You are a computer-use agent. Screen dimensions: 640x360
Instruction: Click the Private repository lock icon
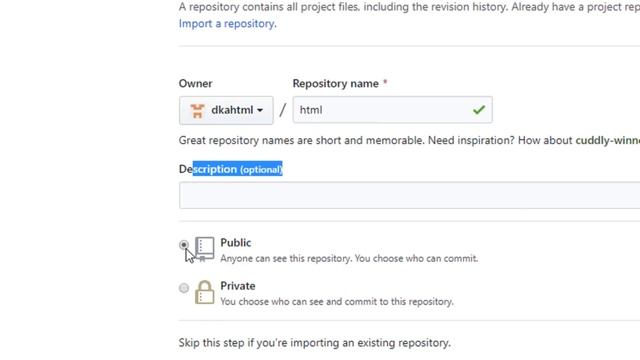point(204,292)
